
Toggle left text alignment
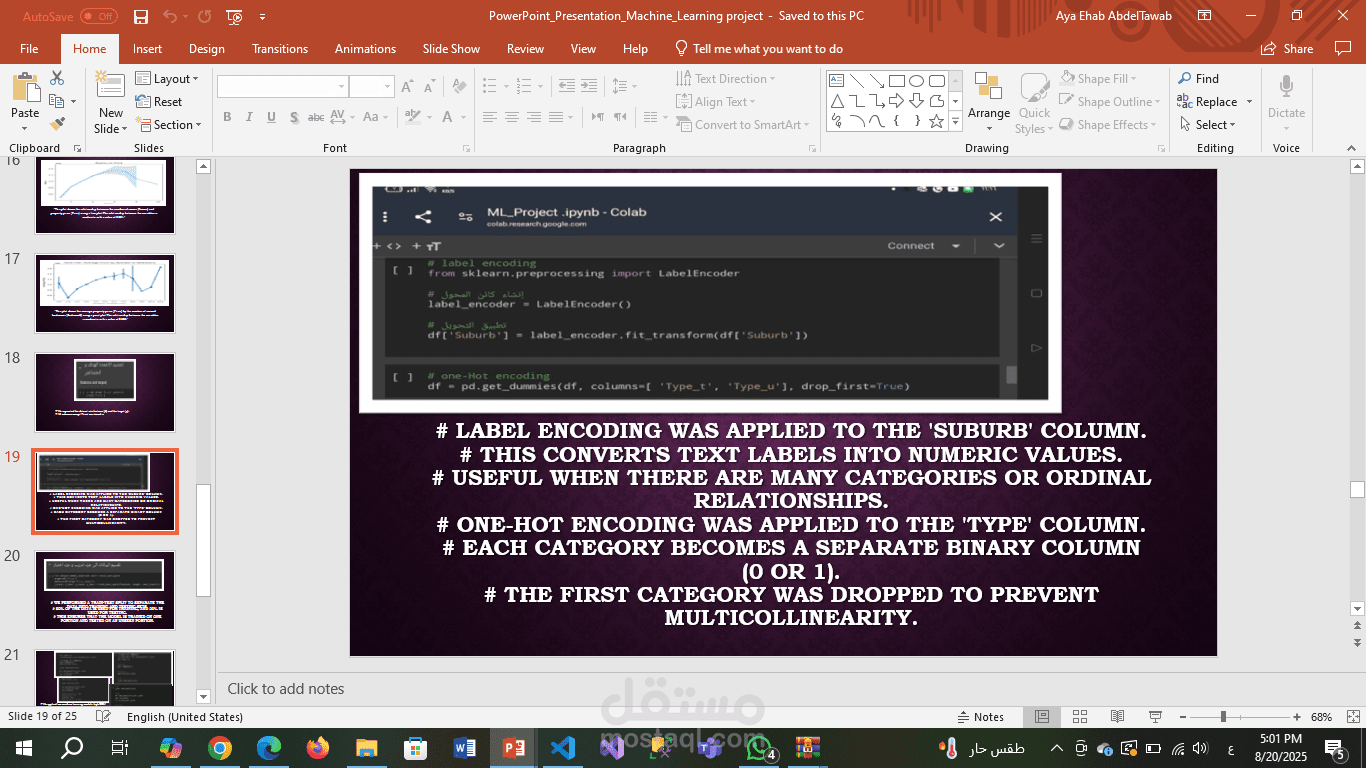point(488,117)
